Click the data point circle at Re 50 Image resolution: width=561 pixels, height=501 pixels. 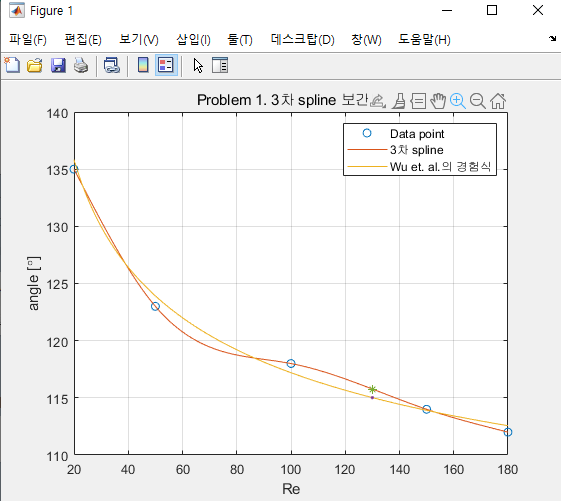[x=155, y=306]
